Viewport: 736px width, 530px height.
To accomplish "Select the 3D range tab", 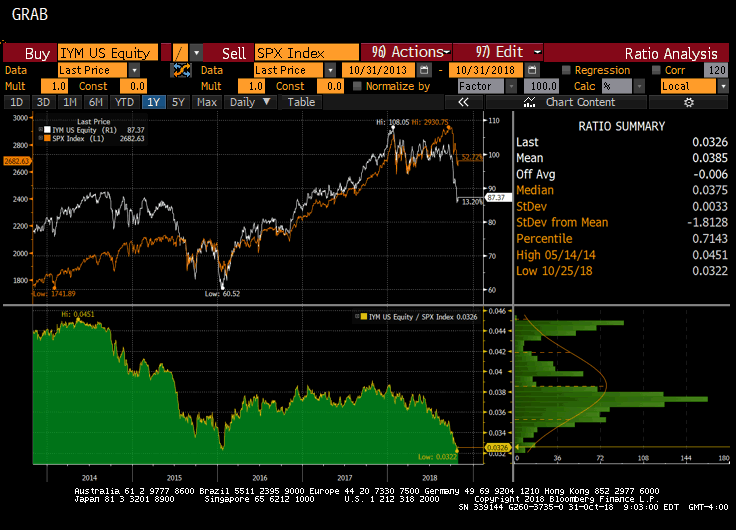I will click(x=43, y=102).
